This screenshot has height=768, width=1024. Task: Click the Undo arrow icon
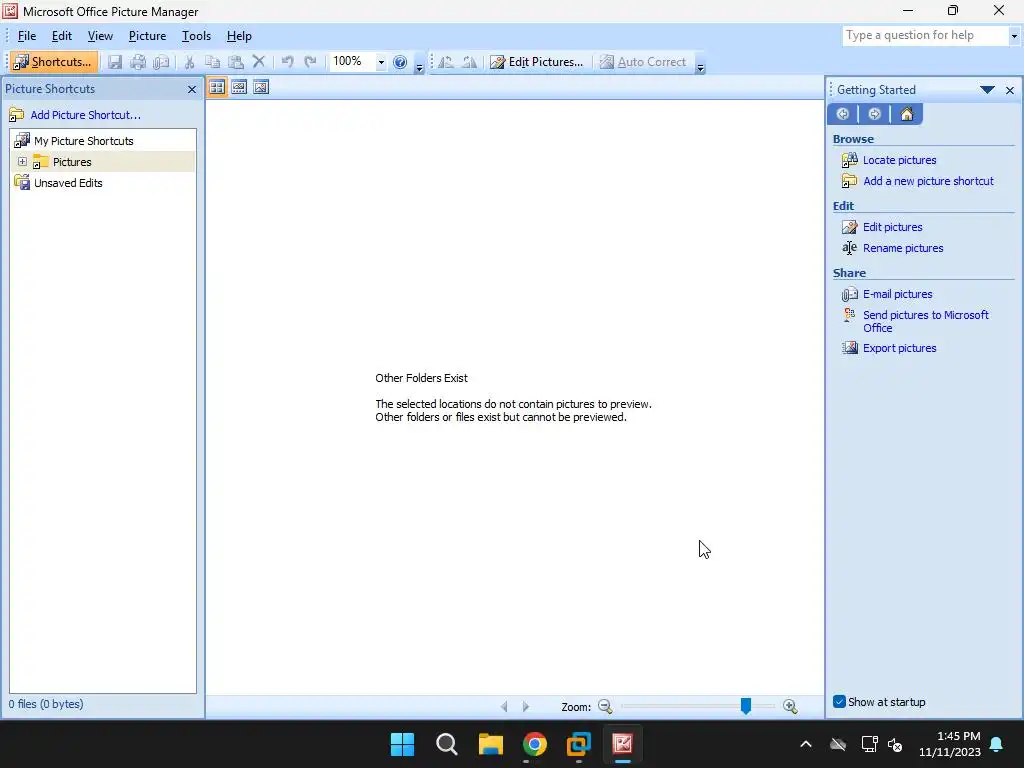tap(287, 62)
